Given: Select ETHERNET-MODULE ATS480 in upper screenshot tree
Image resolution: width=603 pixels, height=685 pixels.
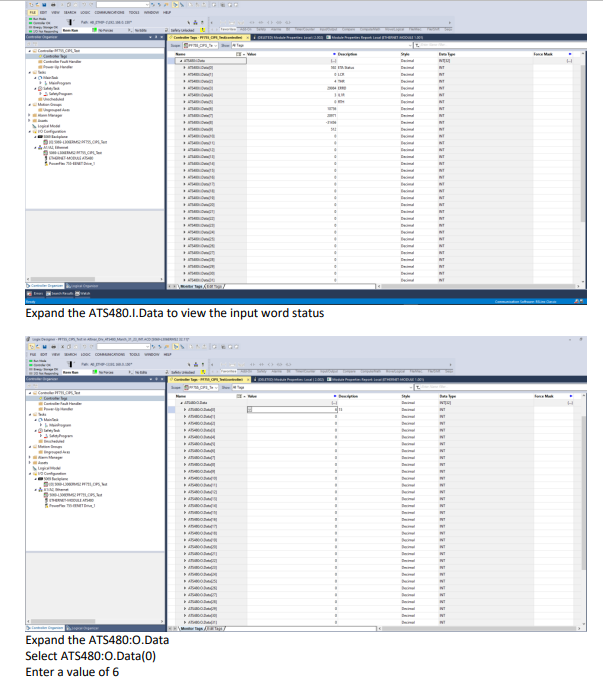Looking at the screenshot, I should point(71,158).
